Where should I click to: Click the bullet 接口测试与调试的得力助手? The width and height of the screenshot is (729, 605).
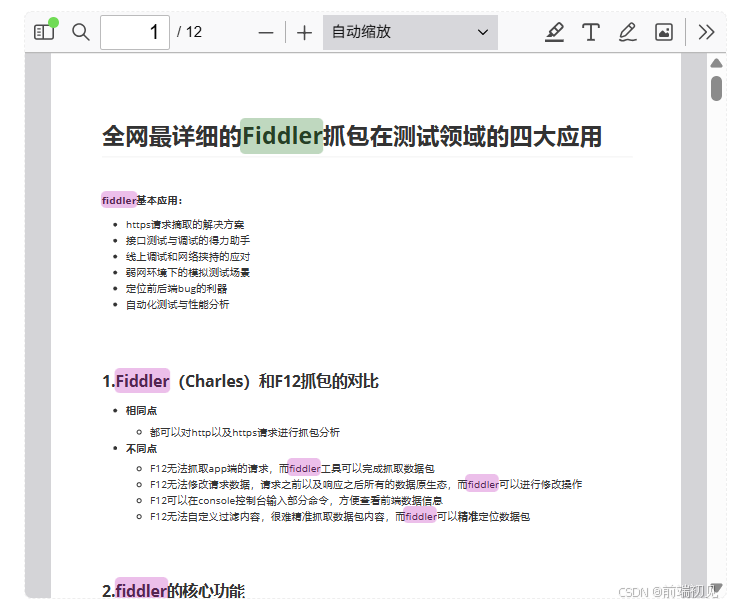pyautogui.click(x=188, y=240)
